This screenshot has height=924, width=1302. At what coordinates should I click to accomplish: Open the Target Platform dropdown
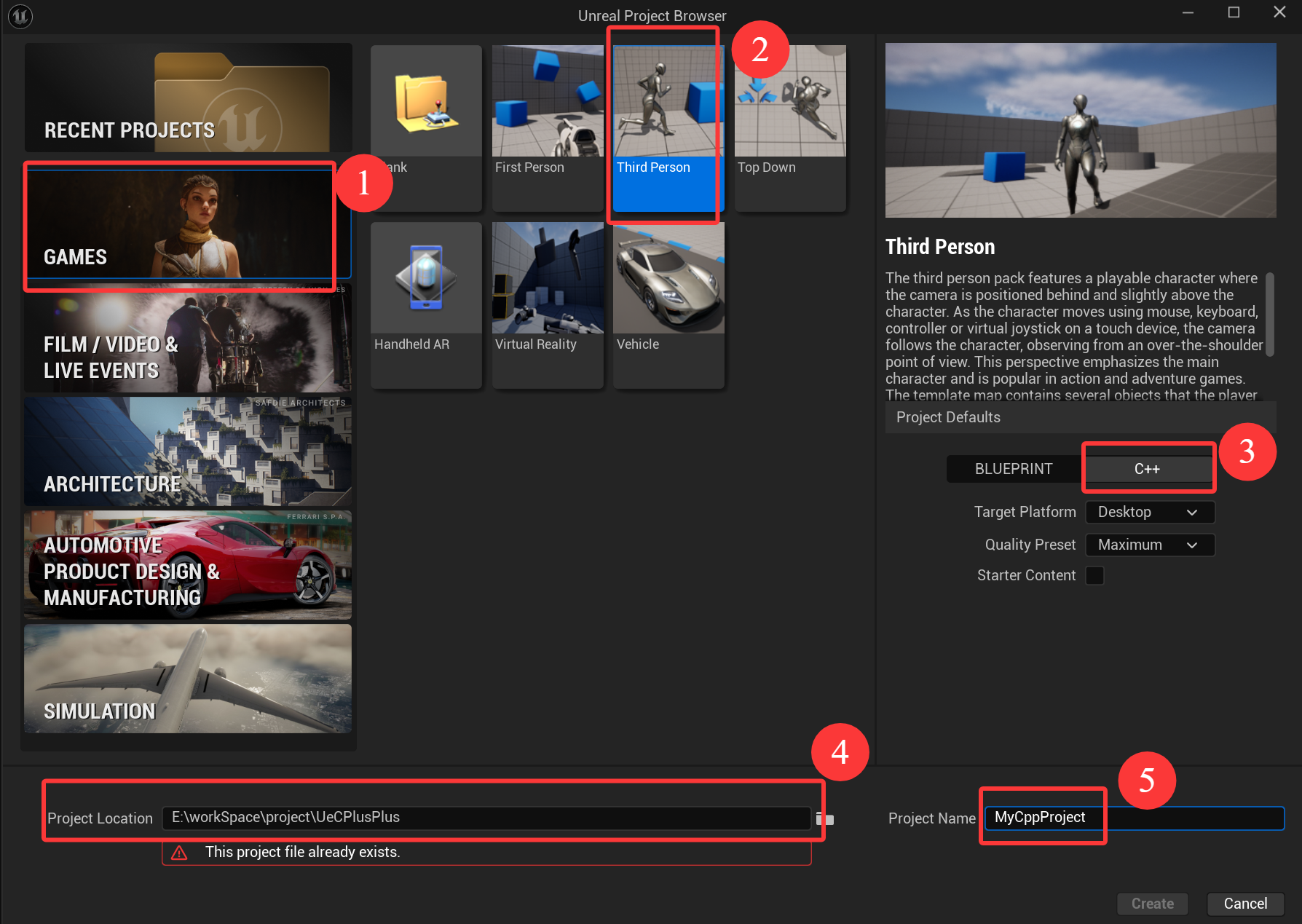pyautogui.click(x=1150, y=512)
